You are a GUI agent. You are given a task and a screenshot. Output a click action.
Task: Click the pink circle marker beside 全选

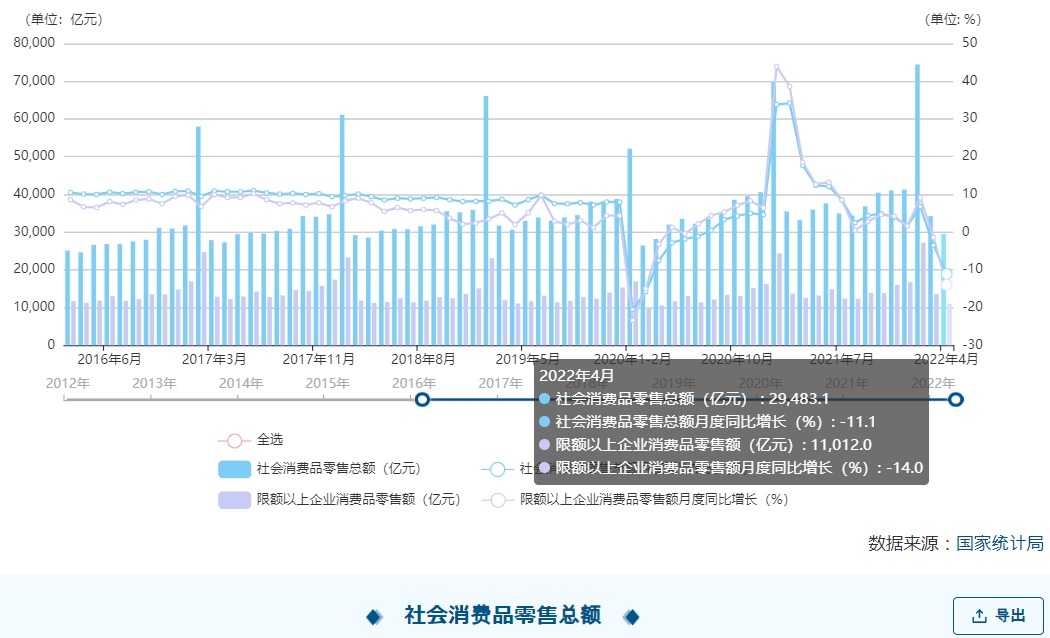point(234,441)
